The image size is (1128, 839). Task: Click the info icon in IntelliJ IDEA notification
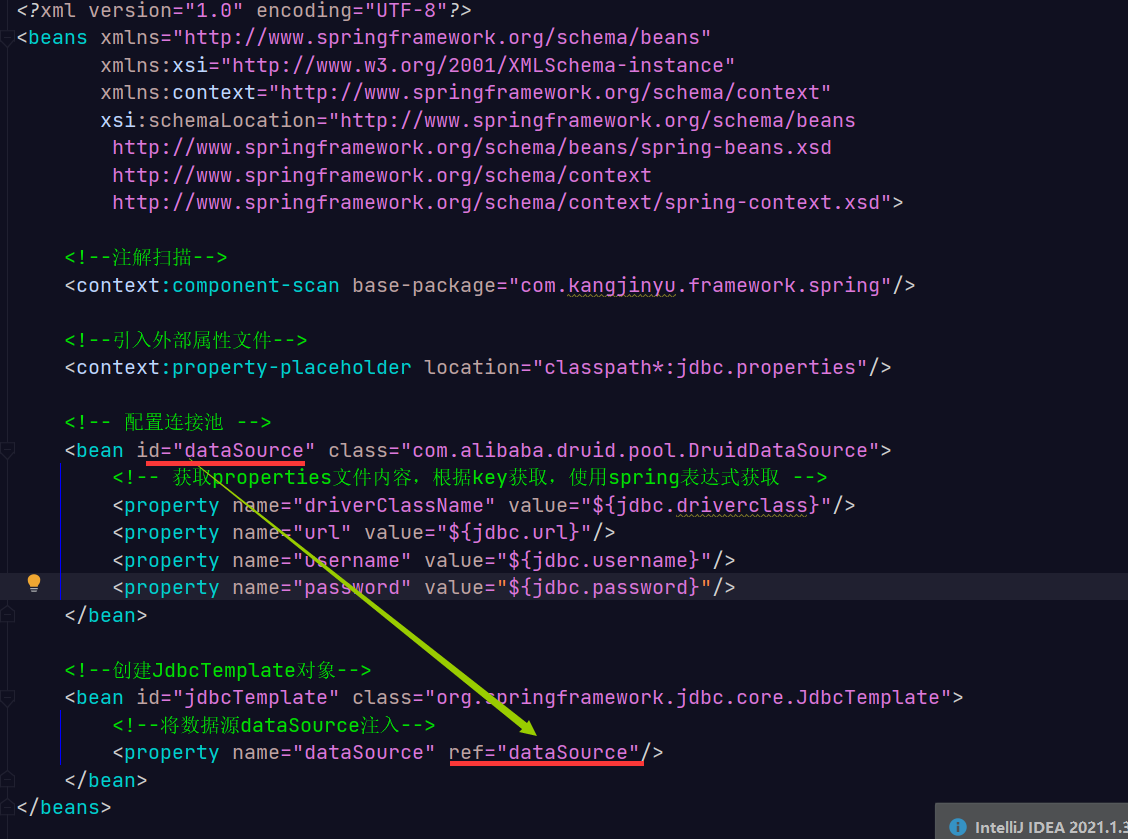(x=958, y=827)
